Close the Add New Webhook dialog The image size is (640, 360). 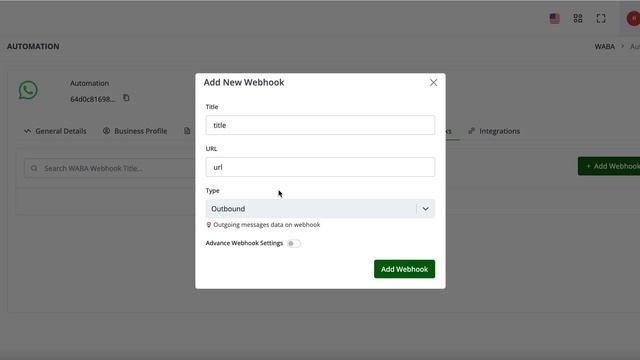tap(433, 82)
